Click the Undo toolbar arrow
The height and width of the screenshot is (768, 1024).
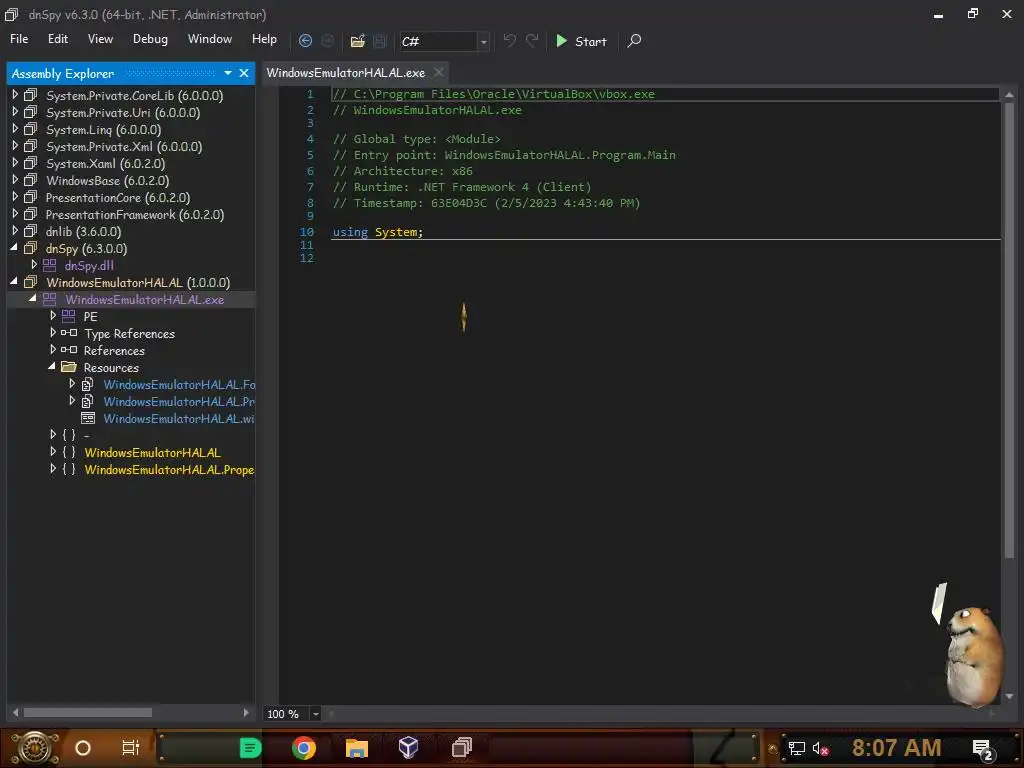[x=509, y=40]
